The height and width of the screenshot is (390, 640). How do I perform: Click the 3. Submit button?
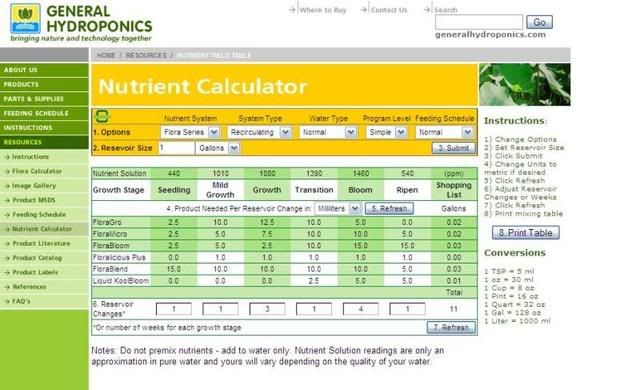(x=453, y=148)
